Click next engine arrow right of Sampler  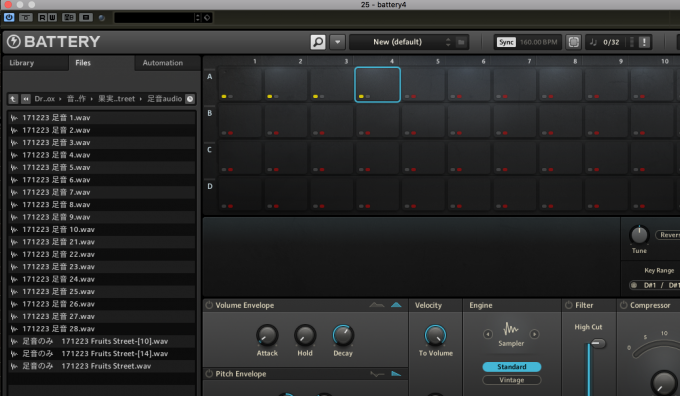coord(534,334)
